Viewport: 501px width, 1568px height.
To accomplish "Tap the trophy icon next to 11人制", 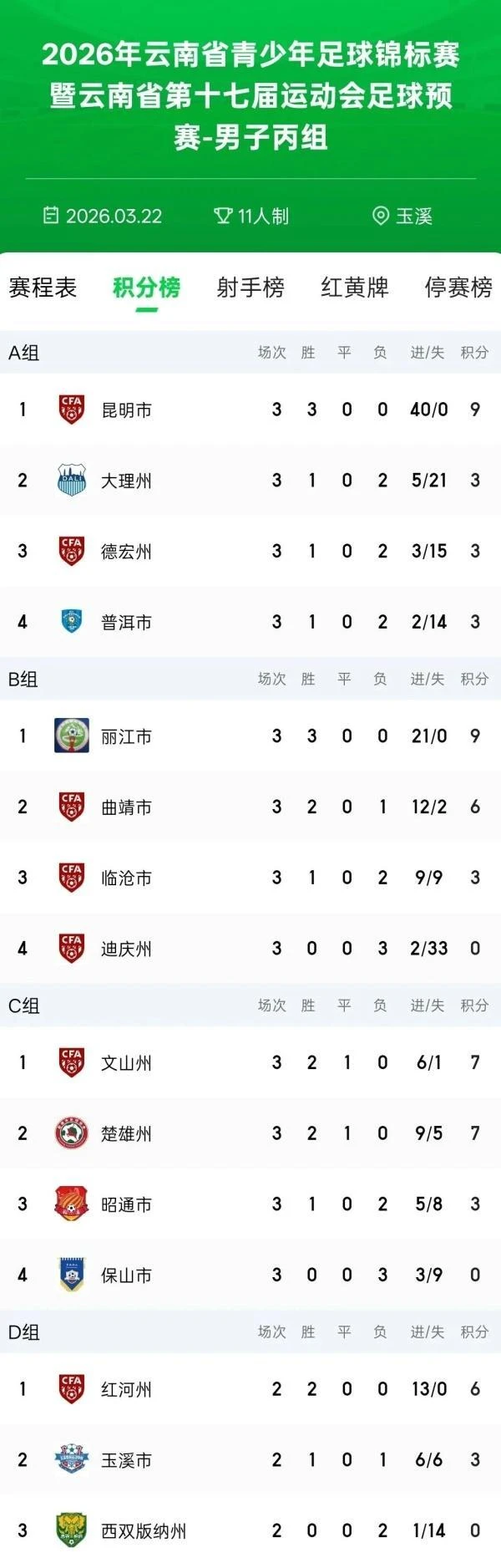I will click(223, 216).
